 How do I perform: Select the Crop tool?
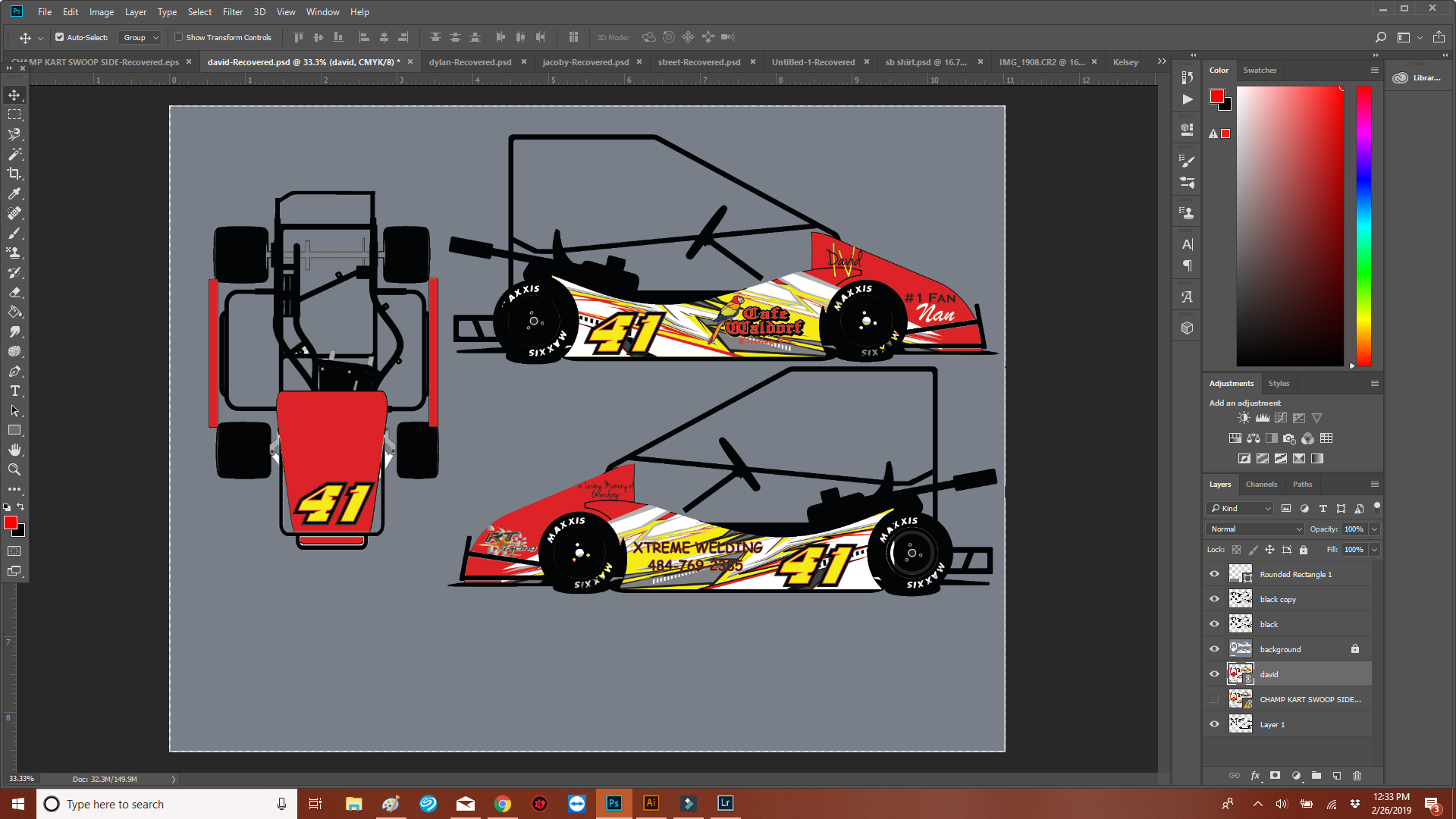(14, 174)
